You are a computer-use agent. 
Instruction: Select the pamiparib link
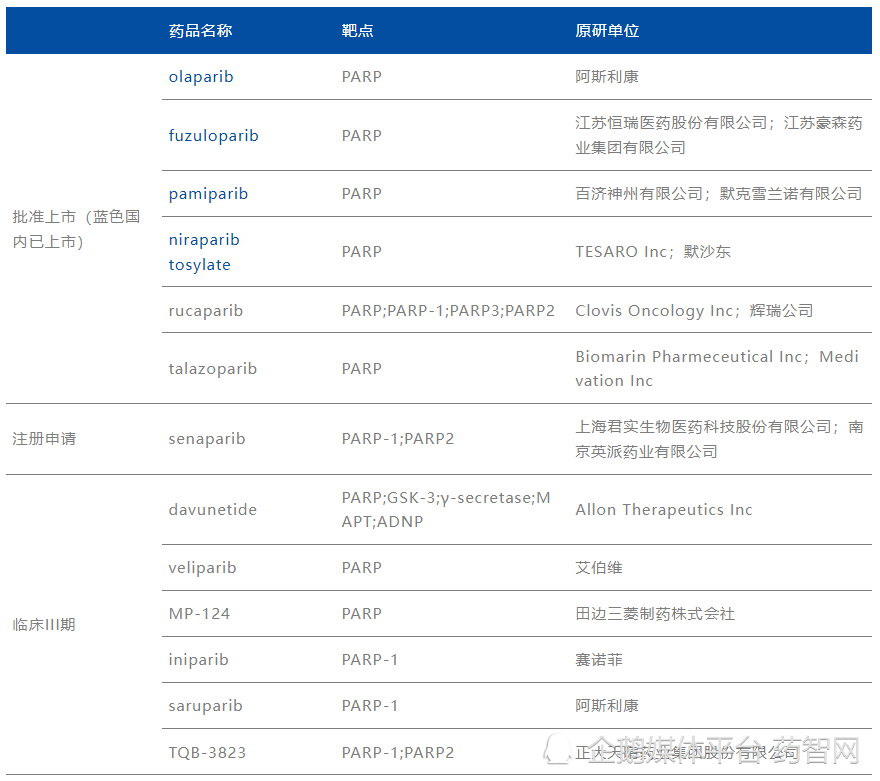208,194
